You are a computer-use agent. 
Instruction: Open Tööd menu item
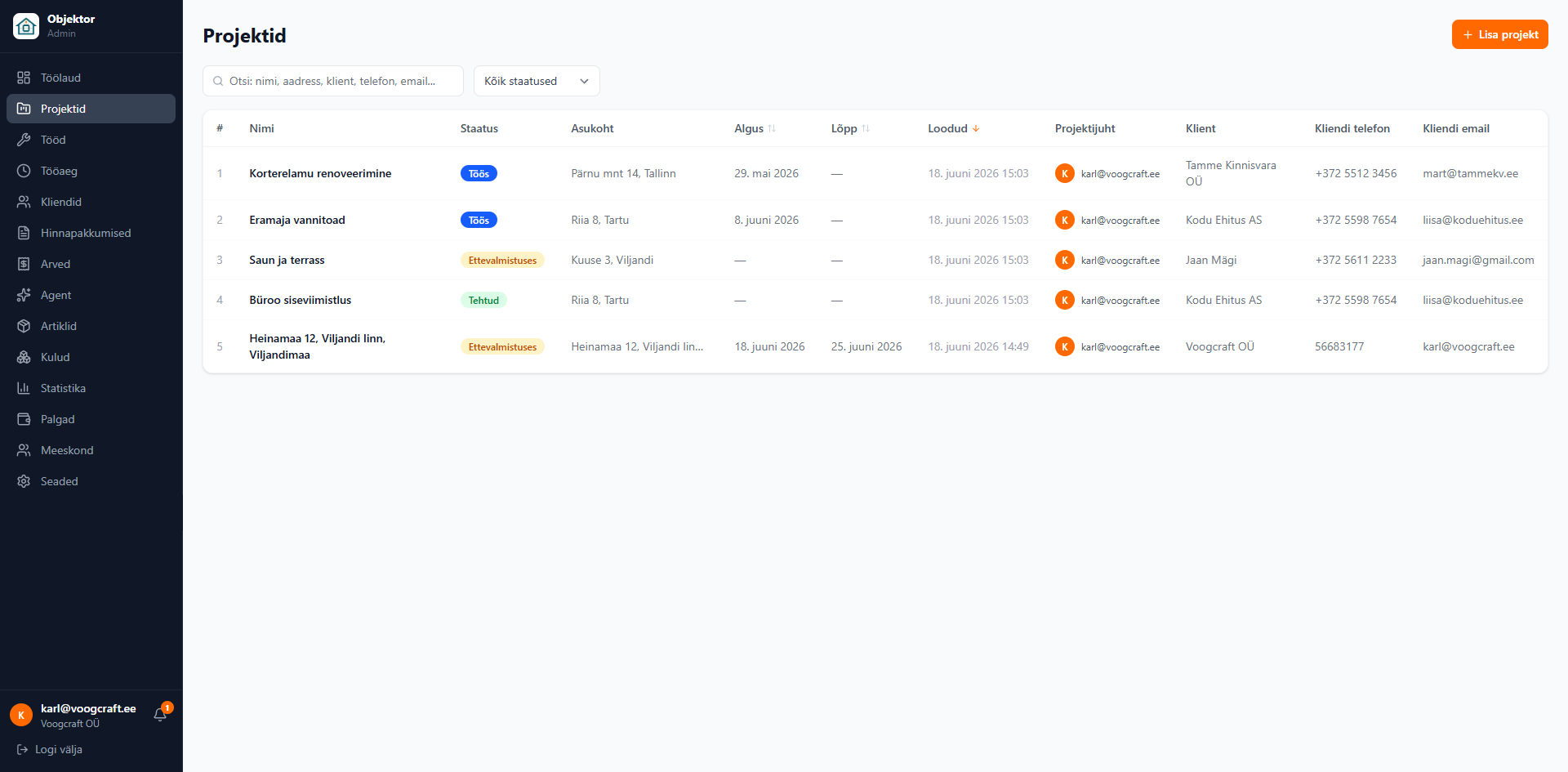pyautogui.click(x=91, y=140)
